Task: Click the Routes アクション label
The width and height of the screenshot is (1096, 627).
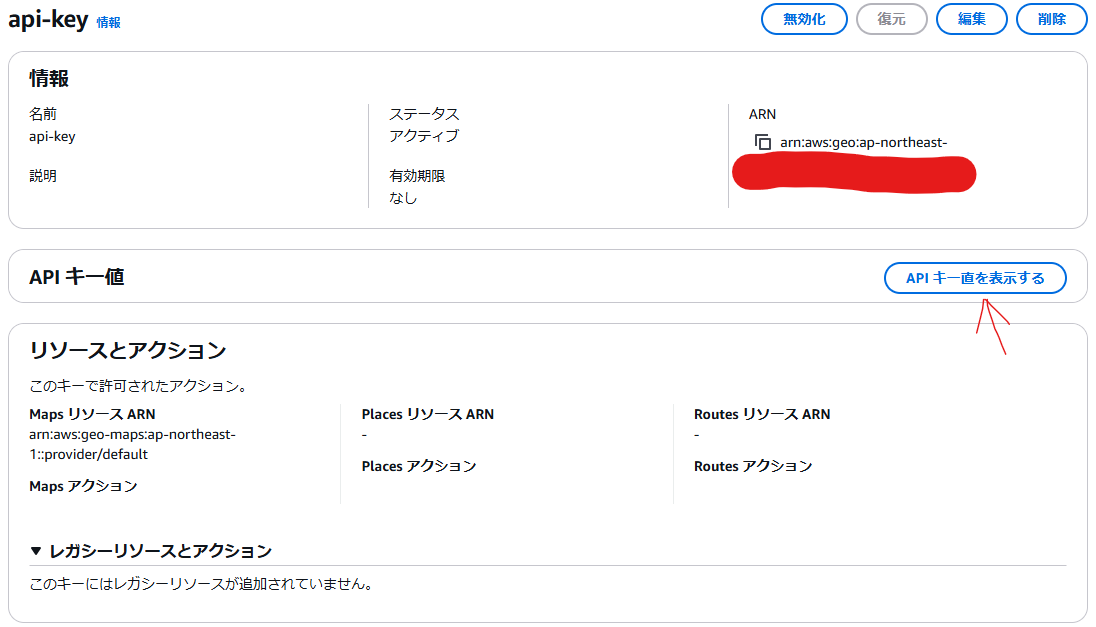Action: (753, 466)
